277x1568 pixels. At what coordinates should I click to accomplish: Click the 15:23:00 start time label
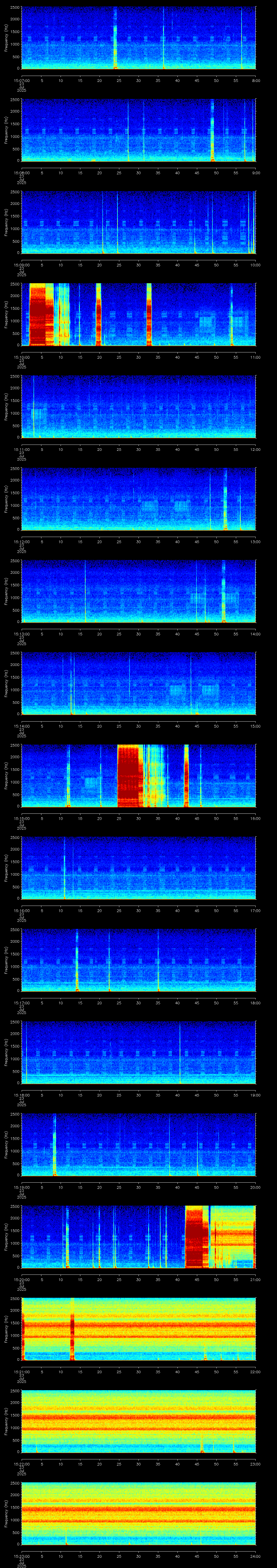coord(21,1556)
